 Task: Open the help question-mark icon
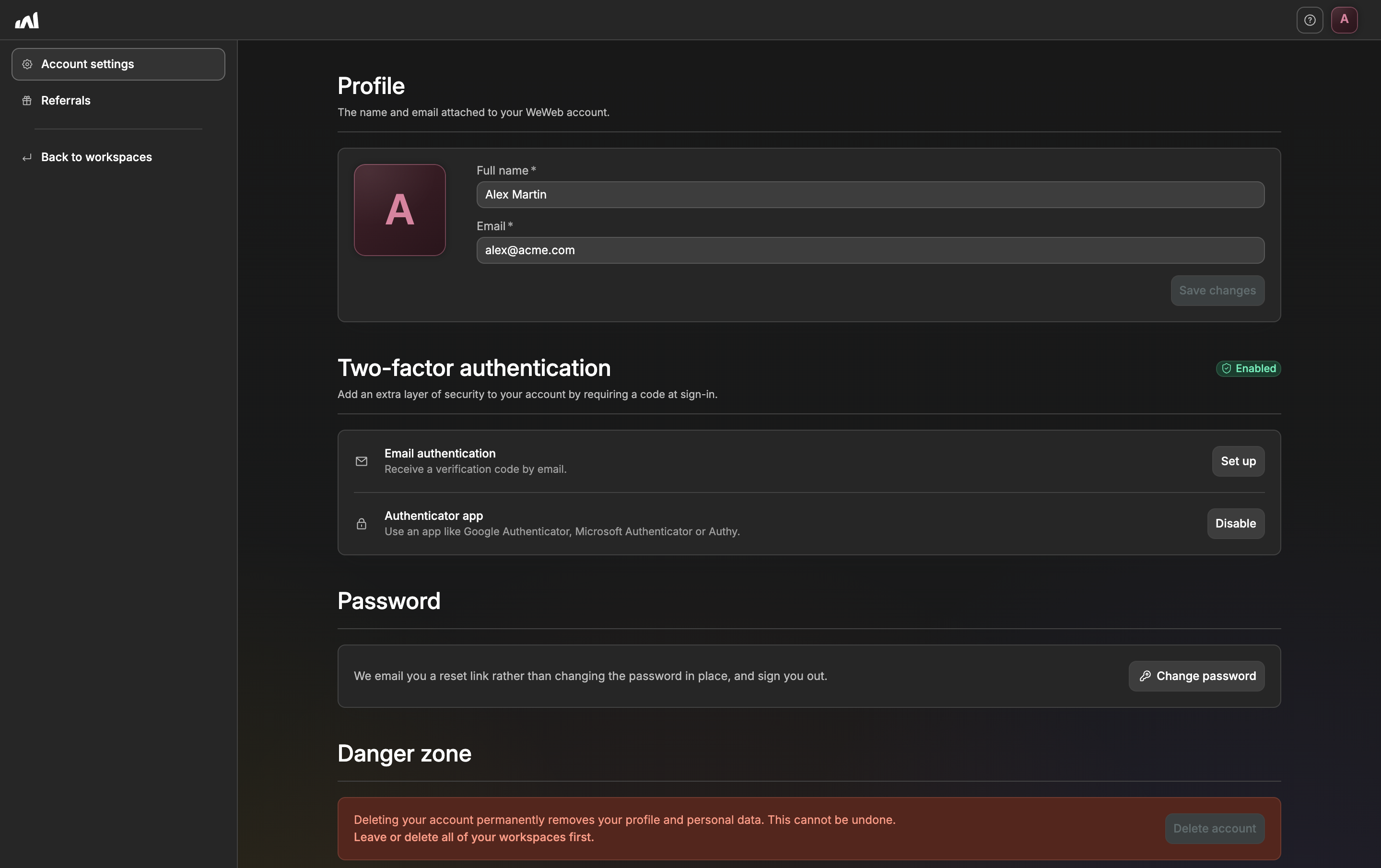pos(1309,20)
